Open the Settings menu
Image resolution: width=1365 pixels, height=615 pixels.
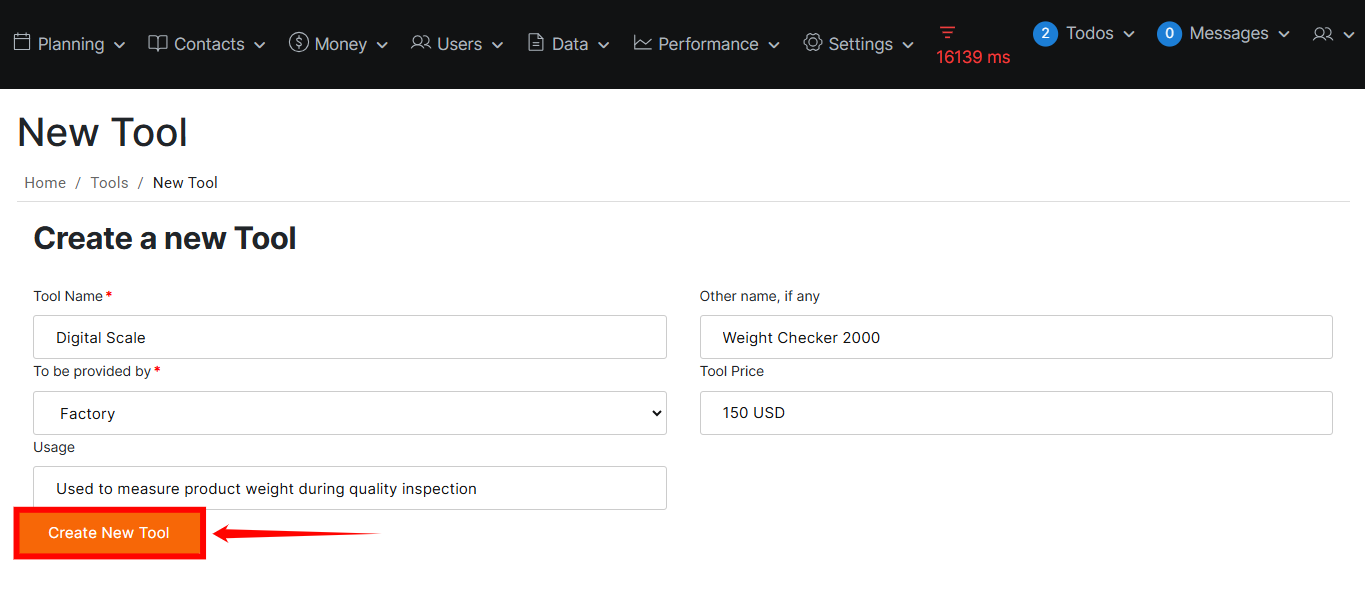(860, 44)
